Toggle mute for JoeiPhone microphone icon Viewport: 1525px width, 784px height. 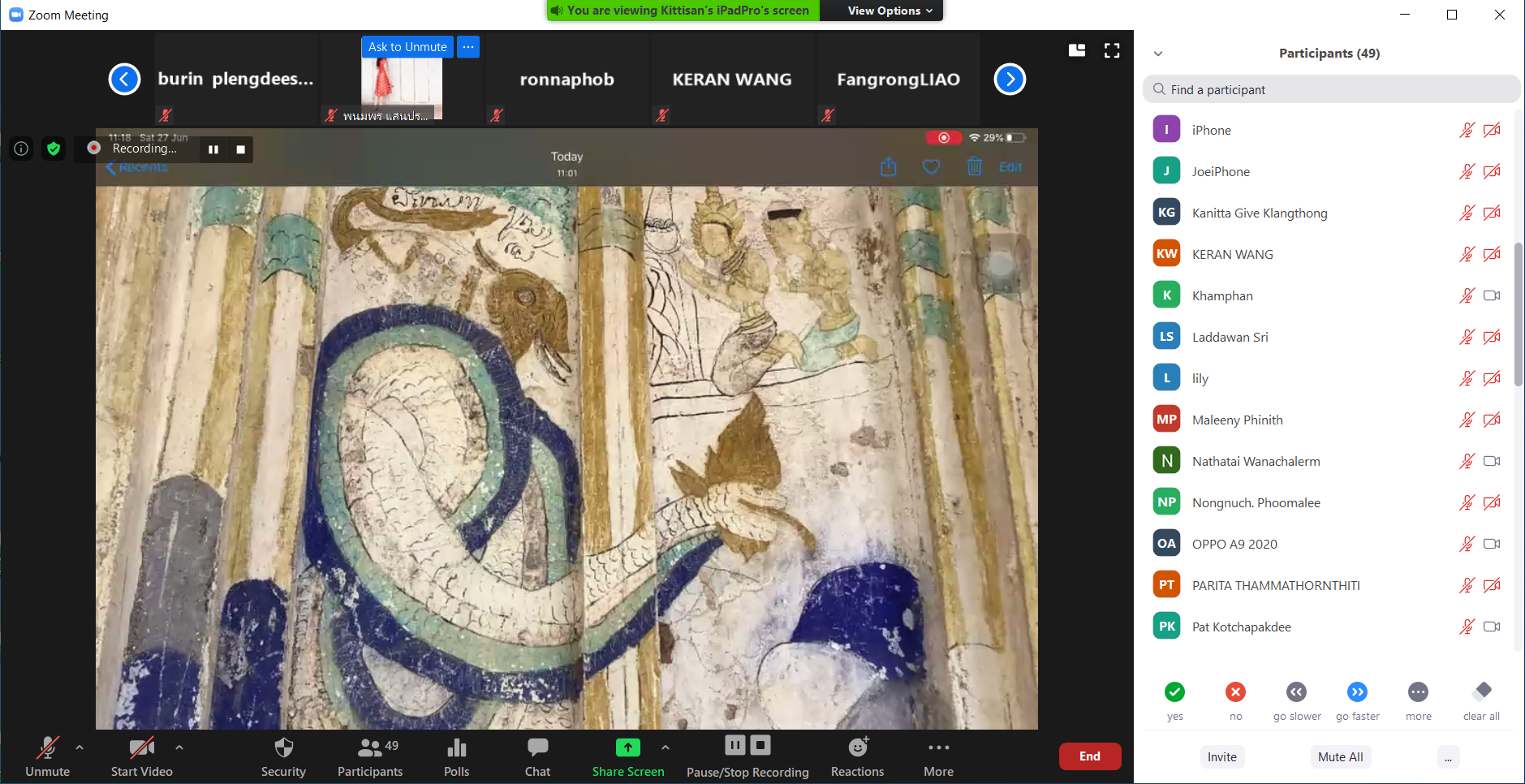pos(1467,171)
